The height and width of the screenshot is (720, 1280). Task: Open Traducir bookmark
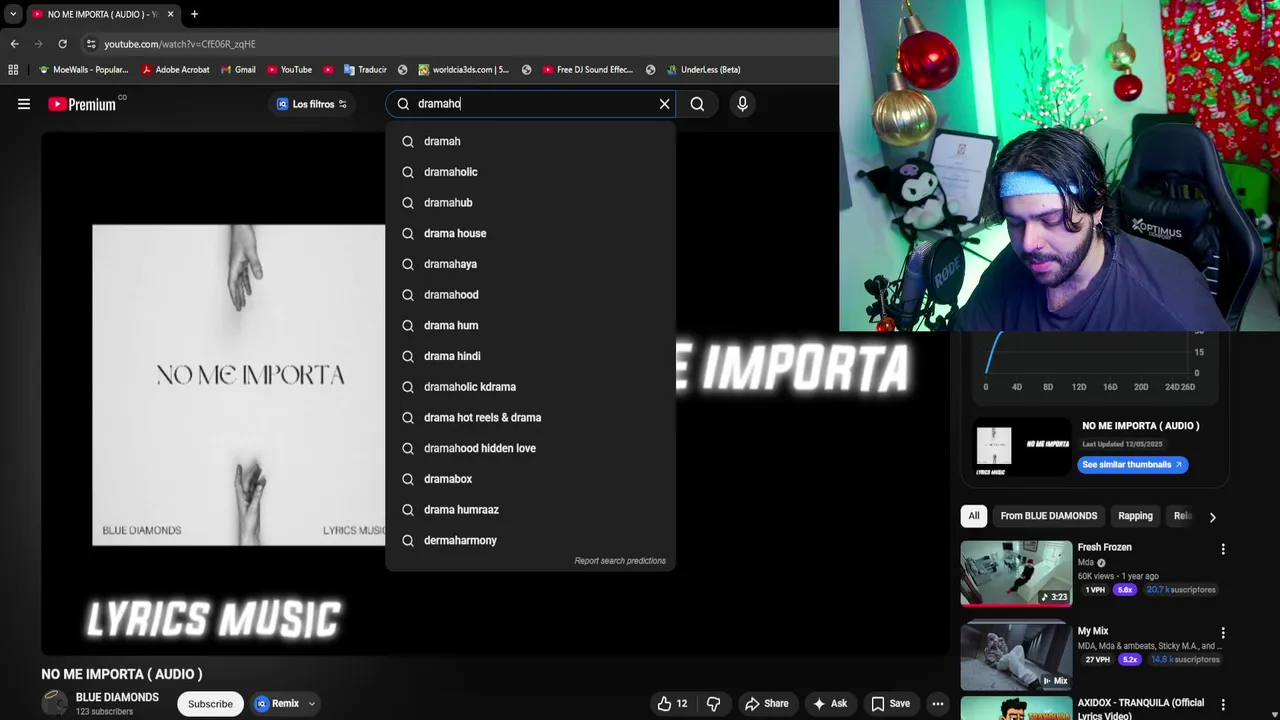[365, 70]
